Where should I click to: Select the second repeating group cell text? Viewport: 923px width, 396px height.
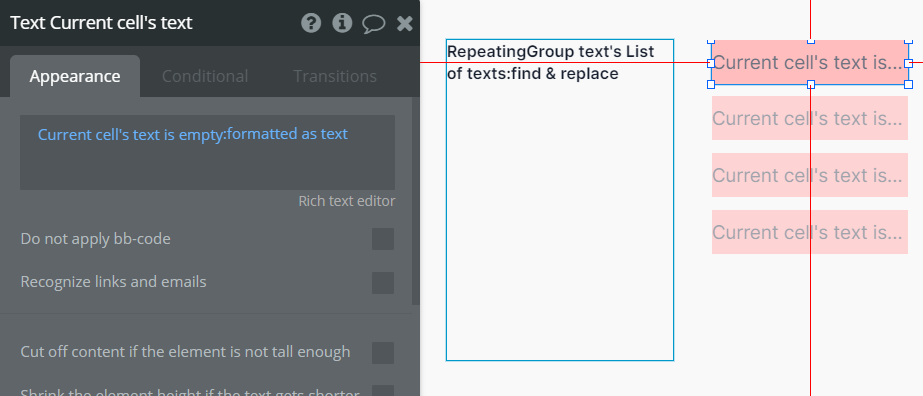(x=809, y=118)
